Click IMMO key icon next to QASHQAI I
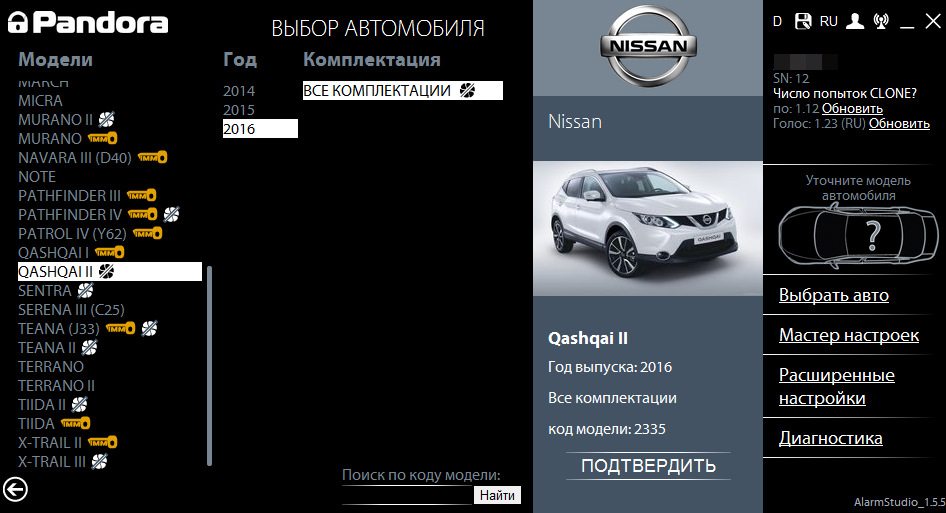Screen dimensions: 946x513 (109, 252)
